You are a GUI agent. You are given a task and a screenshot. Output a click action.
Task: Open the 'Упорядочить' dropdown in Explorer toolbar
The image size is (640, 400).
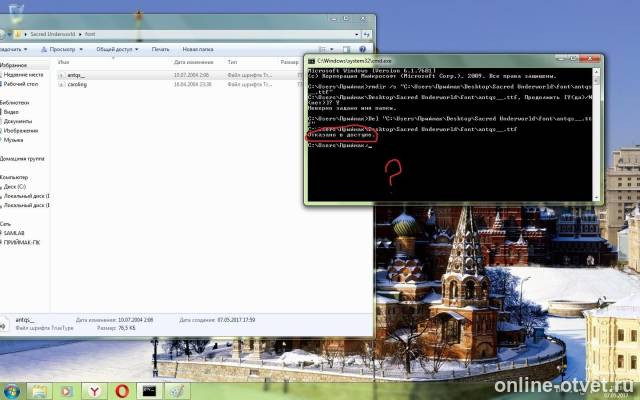click(x=13, y=49)
